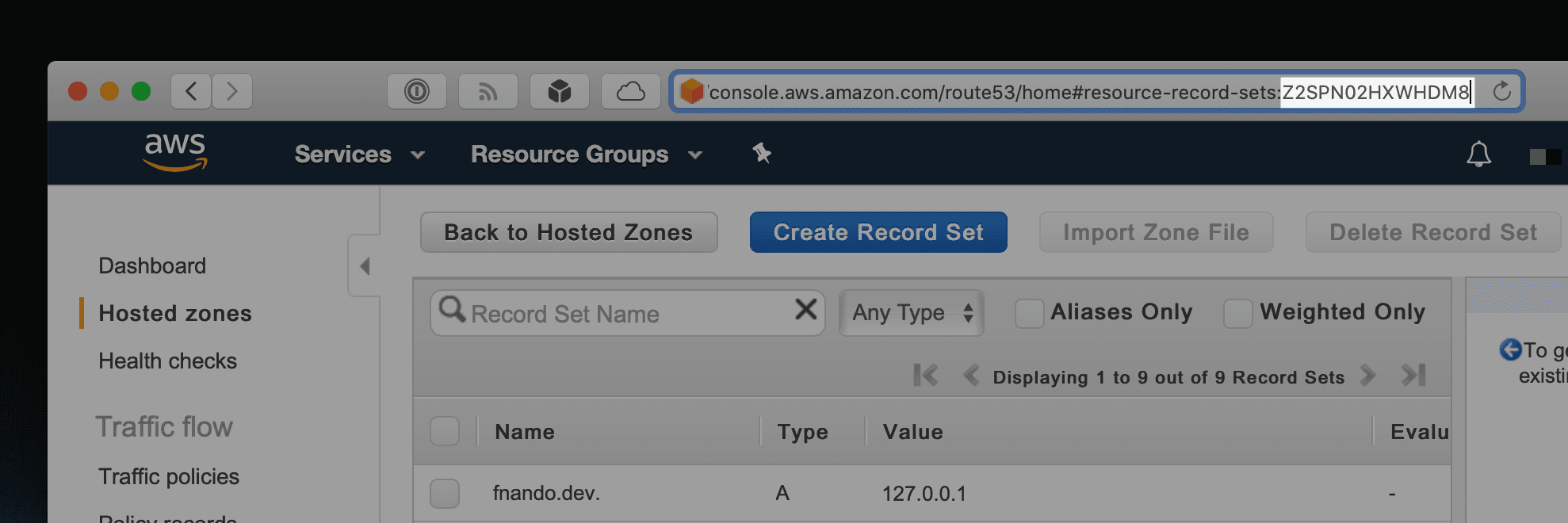The height and width of the screenshot is (523, 1568).
Task: Click the pin shortcuts icon in AWS header
Action: coord(762,153)
